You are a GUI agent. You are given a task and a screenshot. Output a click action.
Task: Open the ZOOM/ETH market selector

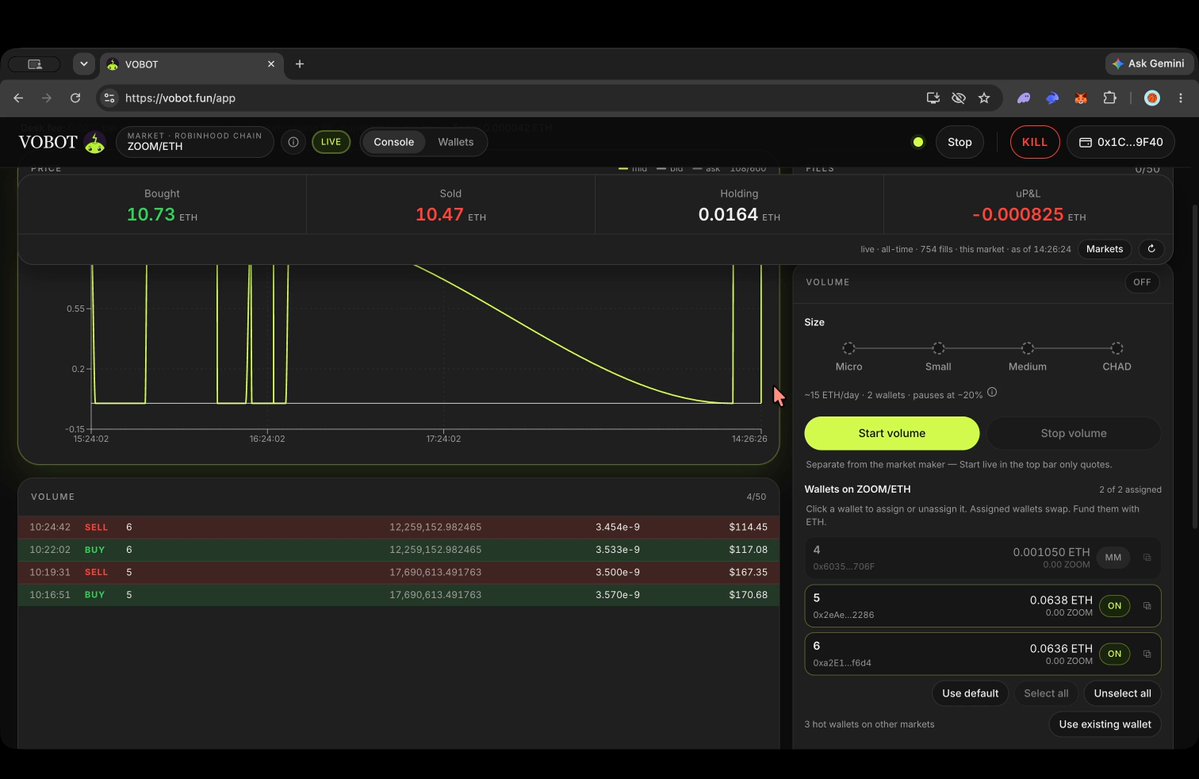(195, 142)
